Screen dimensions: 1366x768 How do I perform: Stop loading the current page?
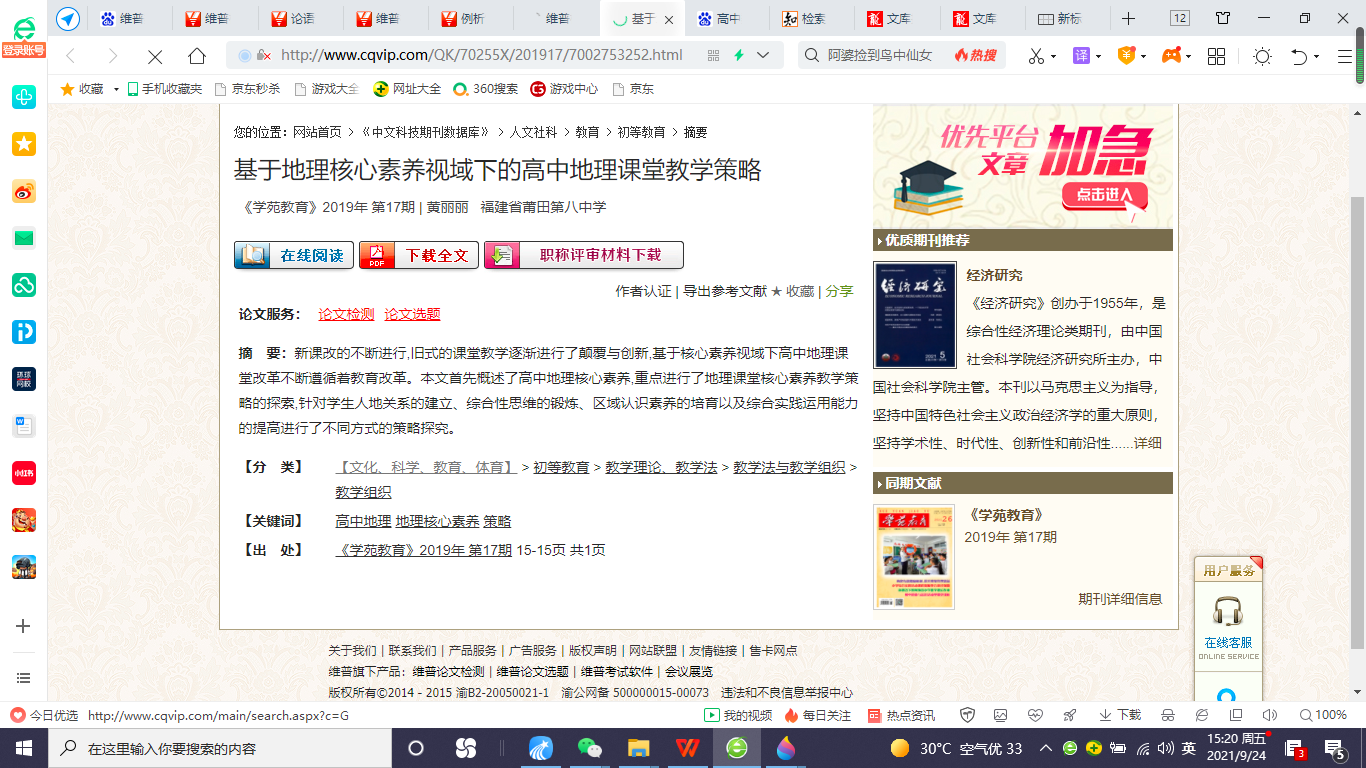pyautogui.click(x=155, y=56)
